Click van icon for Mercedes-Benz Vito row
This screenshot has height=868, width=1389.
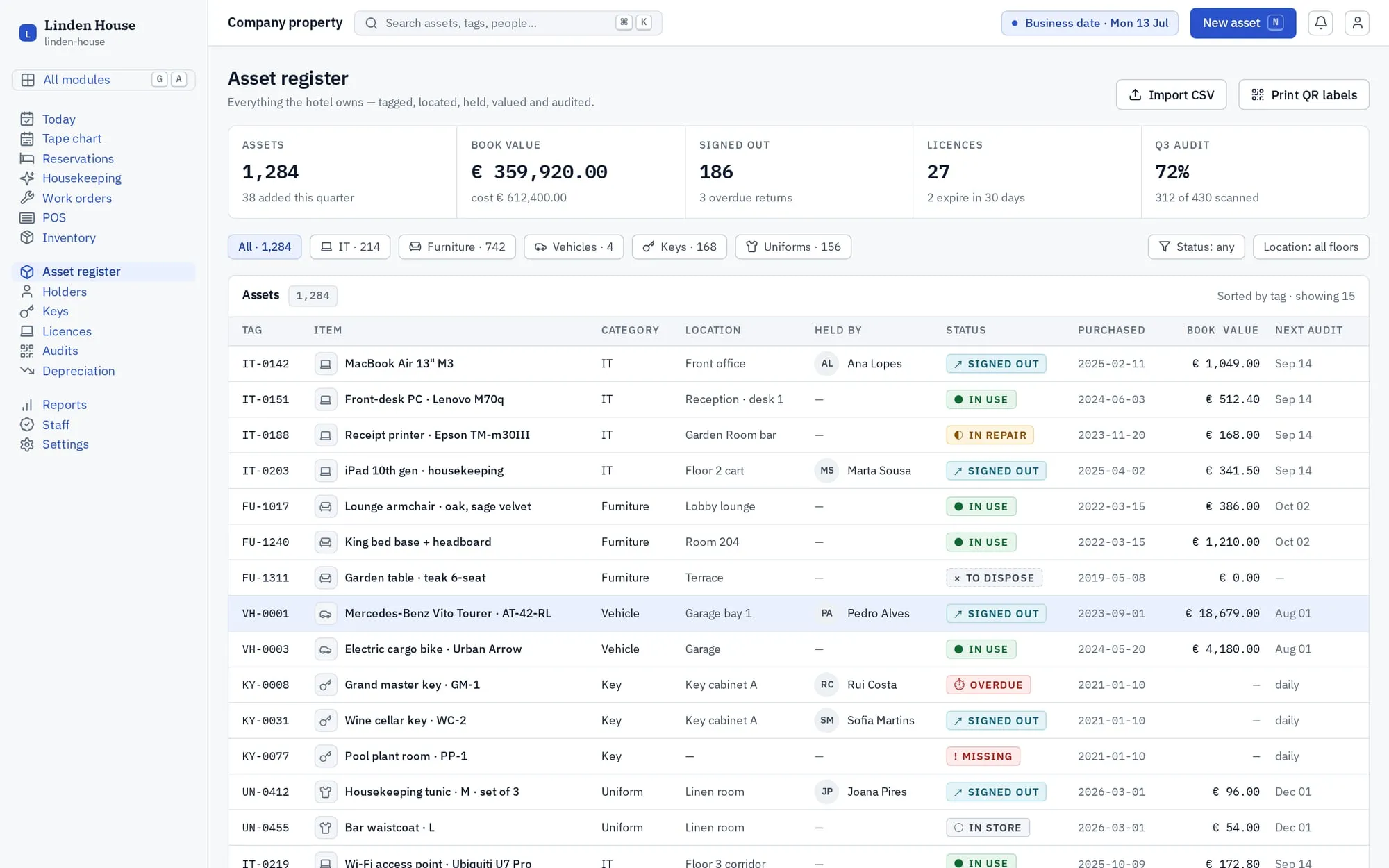coord(325,614)
